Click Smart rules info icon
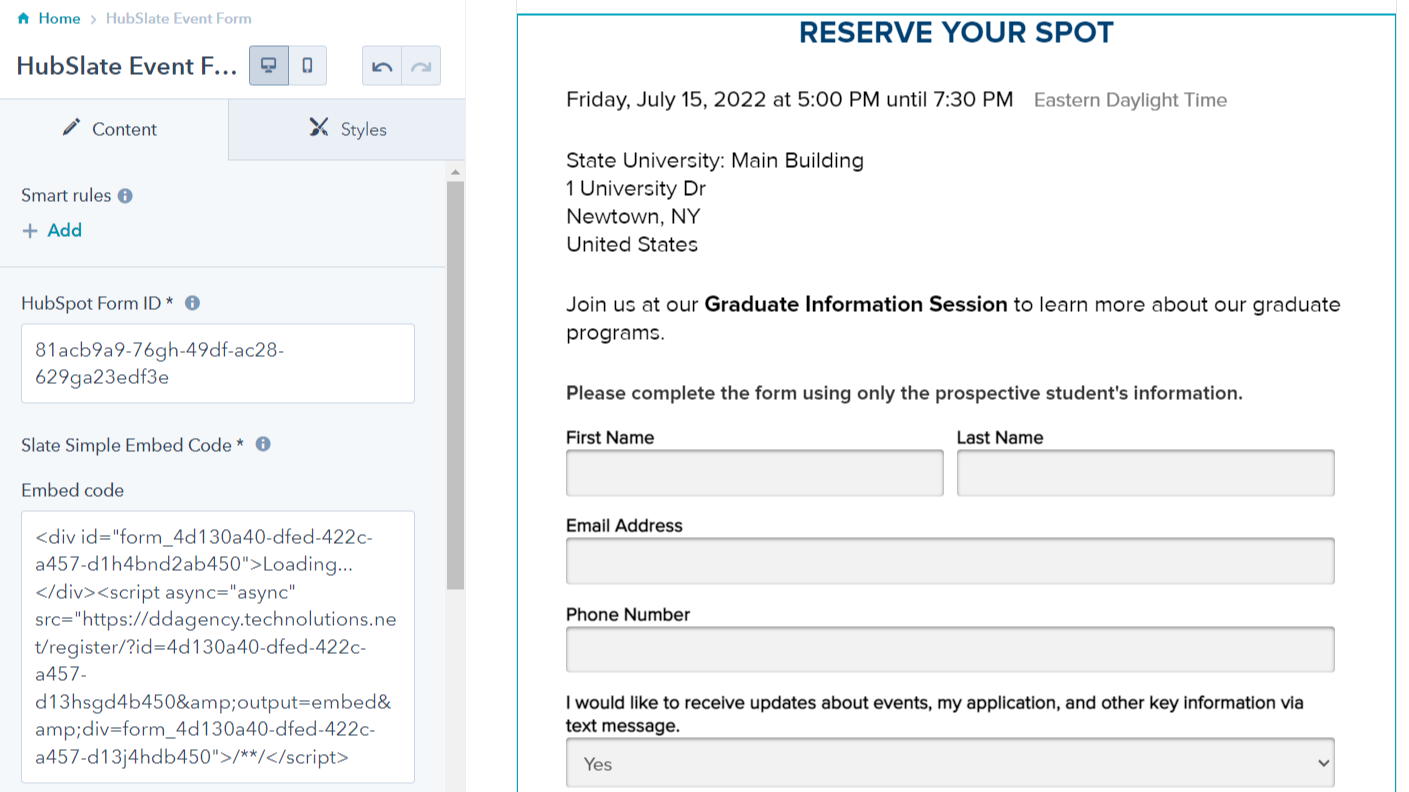Screen dimensions: 1409x792 pos(125,196)
